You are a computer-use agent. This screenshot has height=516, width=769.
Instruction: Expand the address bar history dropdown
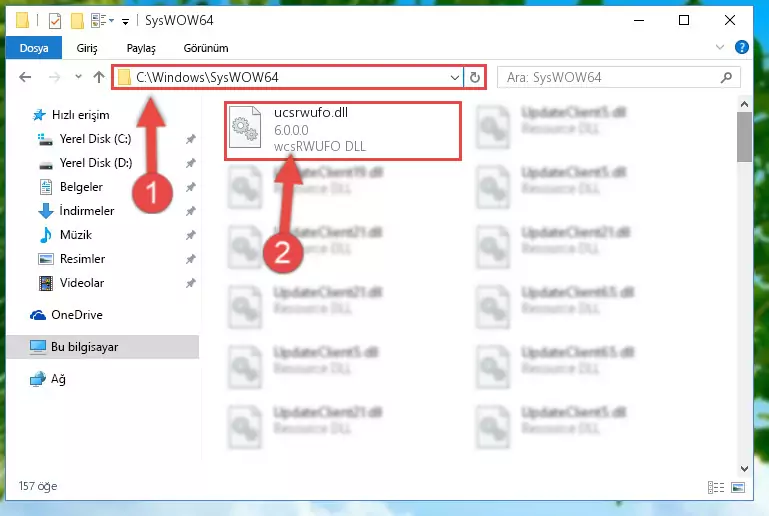[x=455, y=77]
